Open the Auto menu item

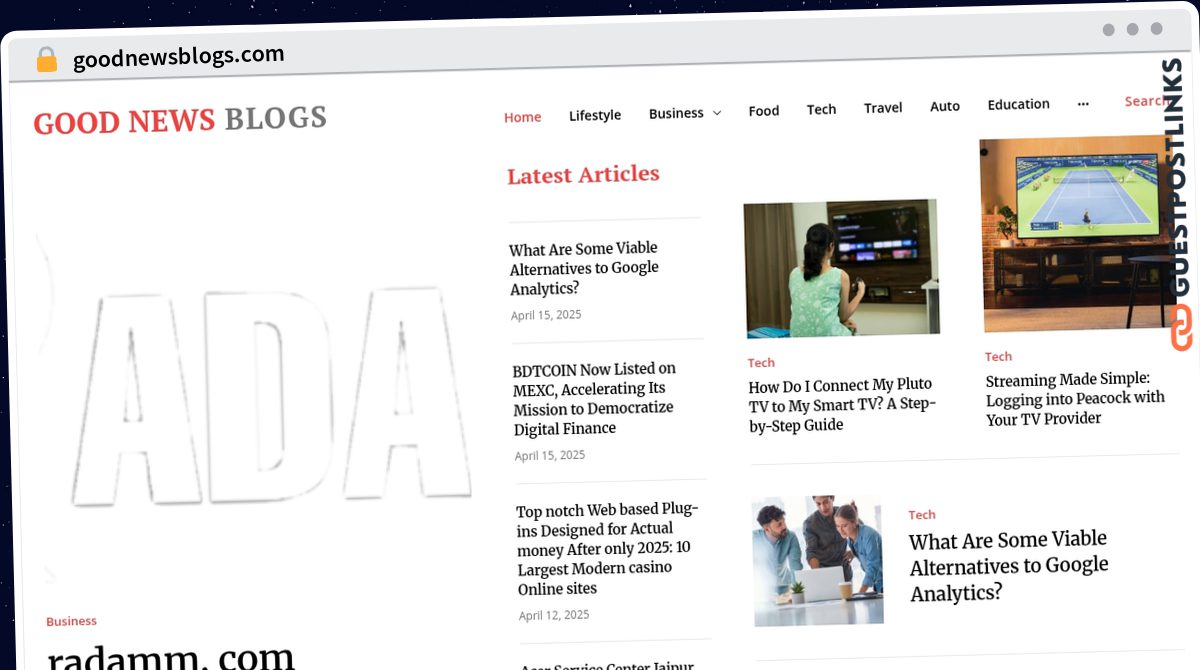coord(945,106)
